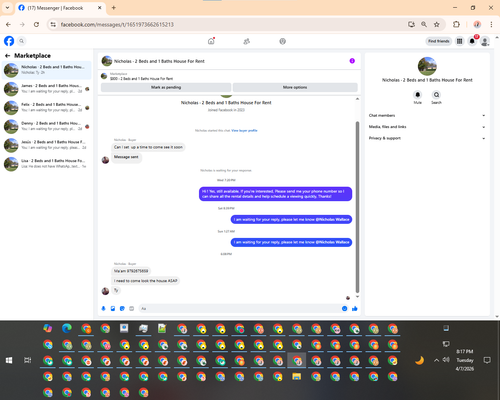Open the Lisa conversation in the list
This screenshot has width=500, height=400.
point(46,164)
